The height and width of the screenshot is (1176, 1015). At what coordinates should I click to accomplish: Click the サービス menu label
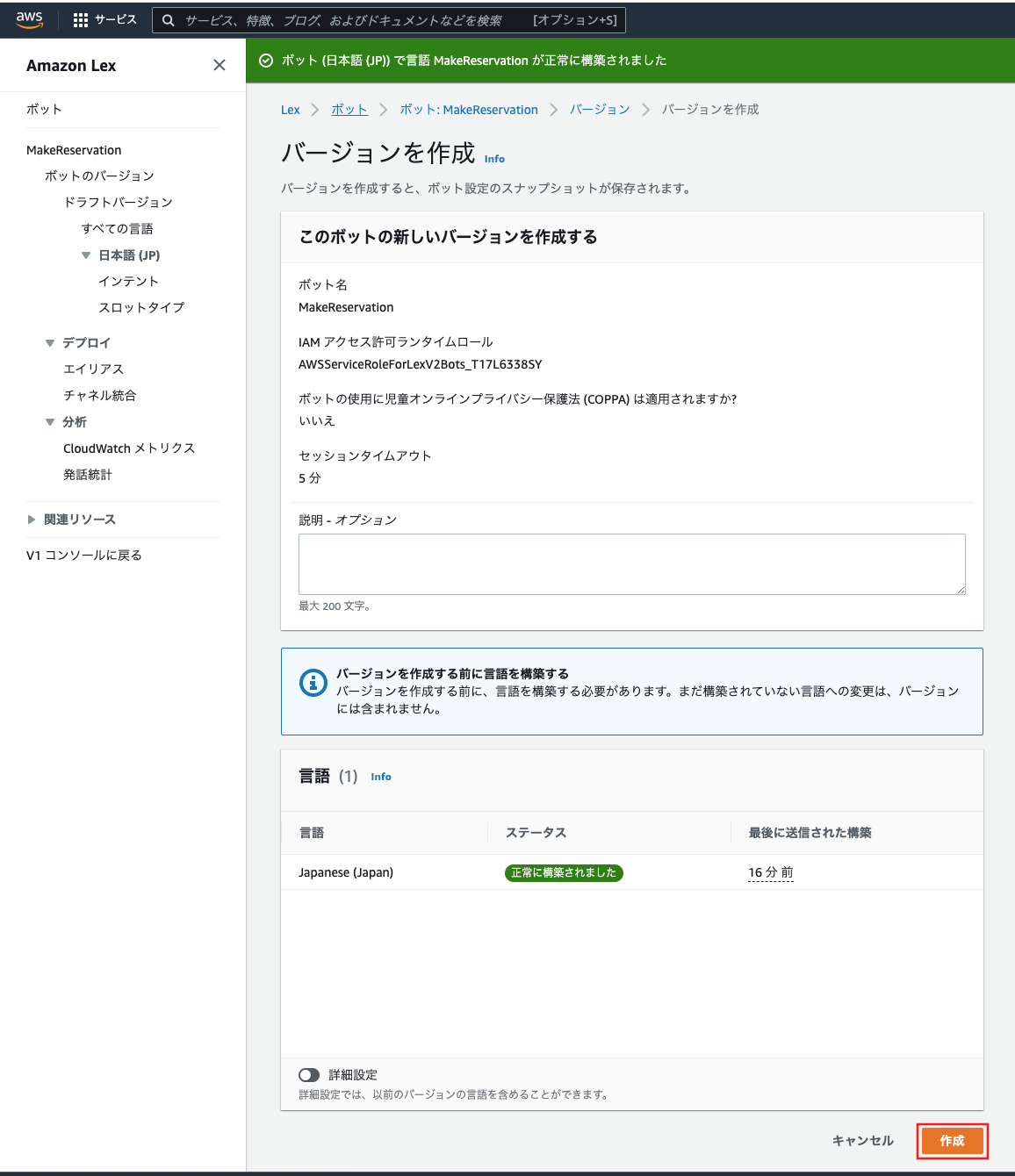(116, 20)
